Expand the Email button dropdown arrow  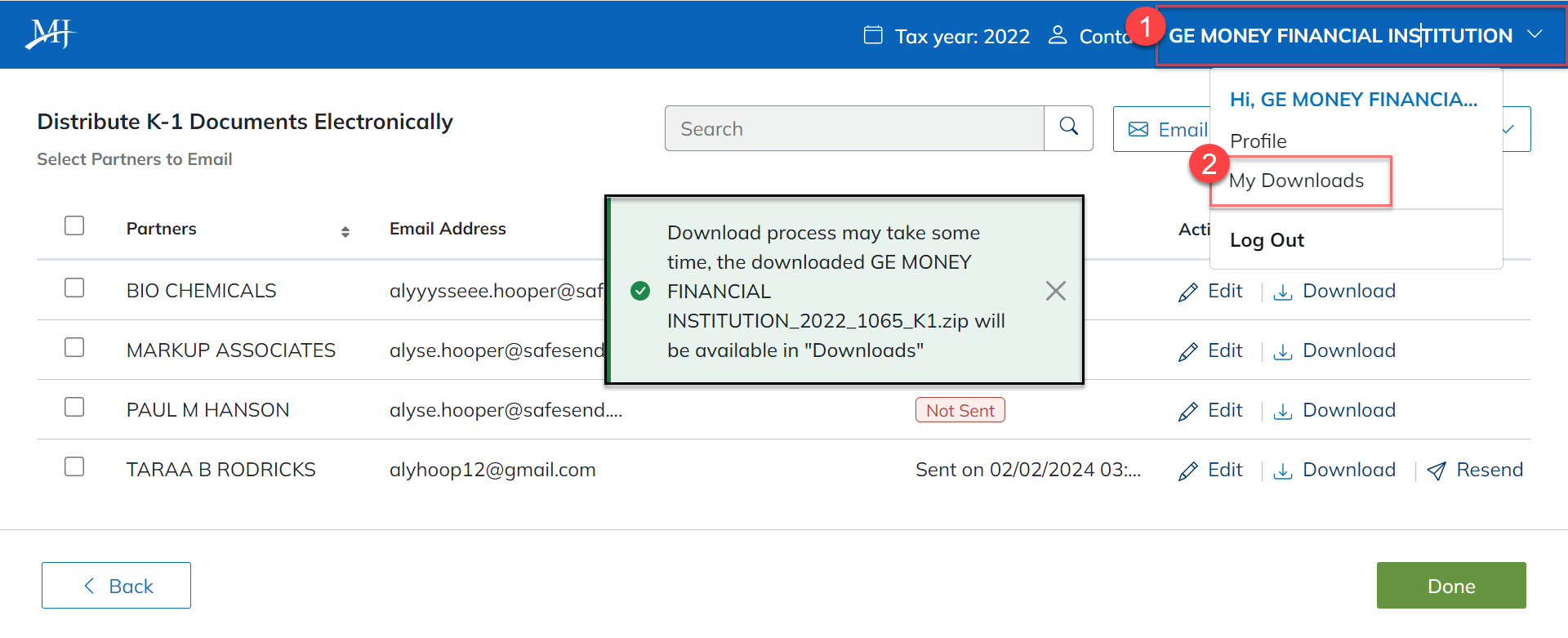(1509, 129)
